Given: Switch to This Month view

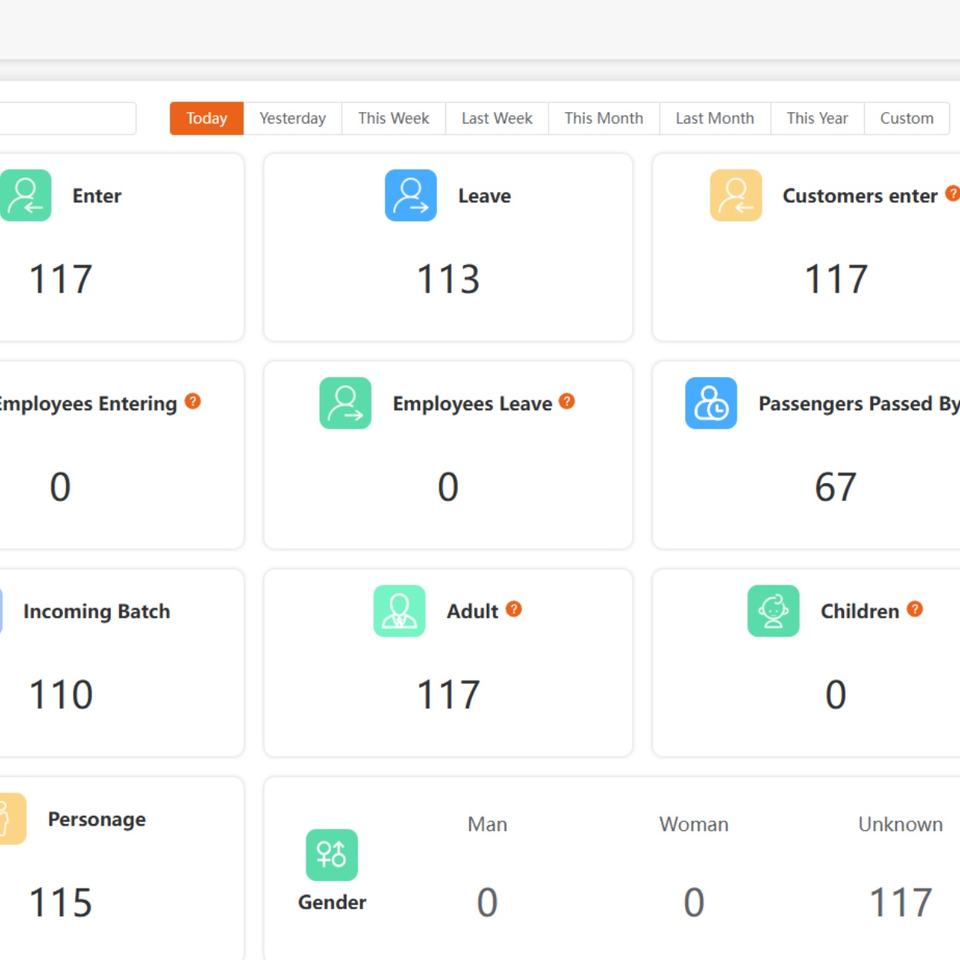Looking at the screenshot, I should click(603, 118).
